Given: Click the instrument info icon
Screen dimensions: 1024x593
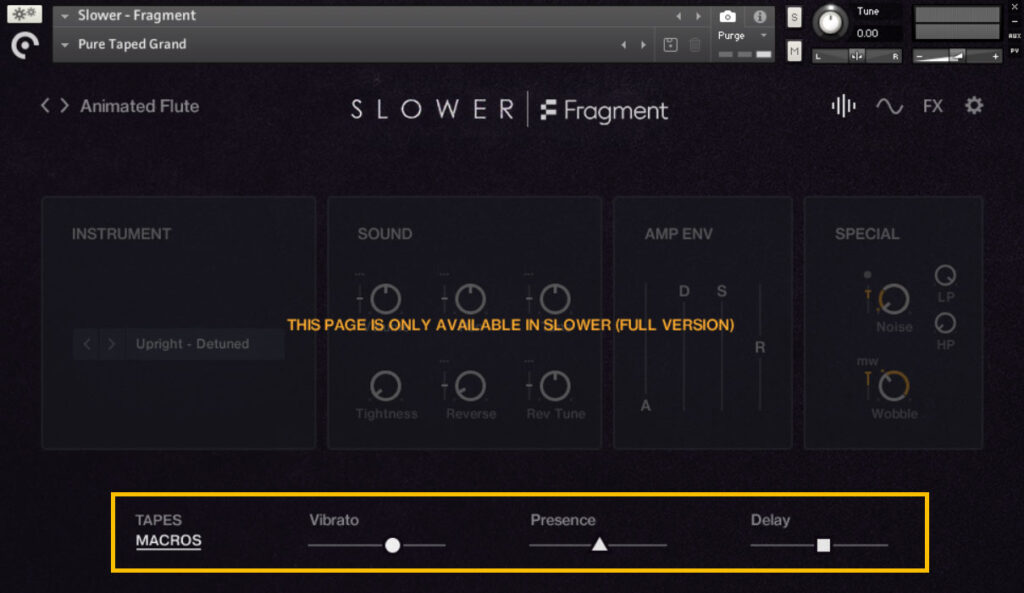Looking at the screenshot, I should [x=758, y=16].
